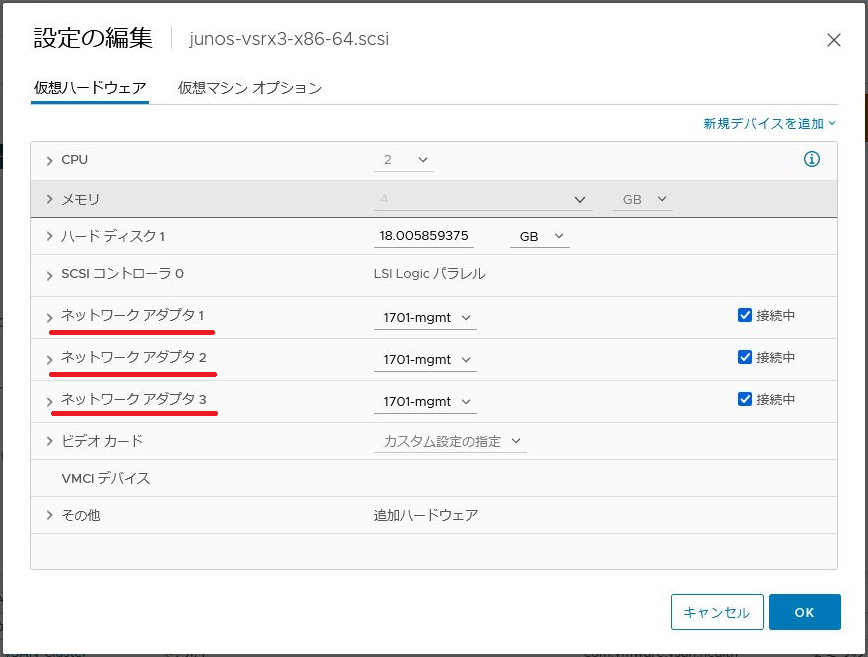
Task: Expand ネットワーク アダプタ 2 section
Action: pyautogui.click(x=50, y=360)
